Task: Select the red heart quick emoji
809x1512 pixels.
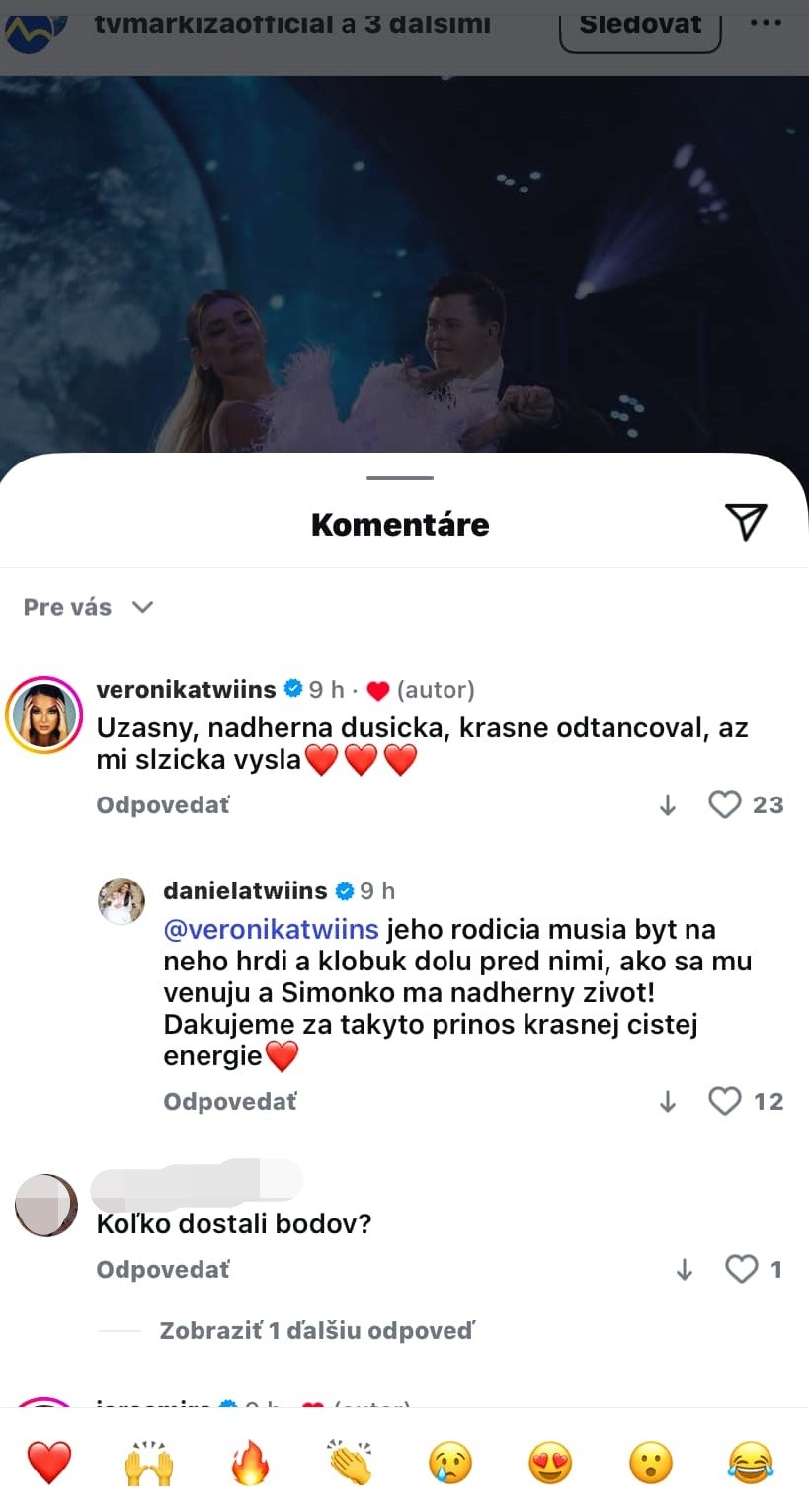Action: (49, 1463)
